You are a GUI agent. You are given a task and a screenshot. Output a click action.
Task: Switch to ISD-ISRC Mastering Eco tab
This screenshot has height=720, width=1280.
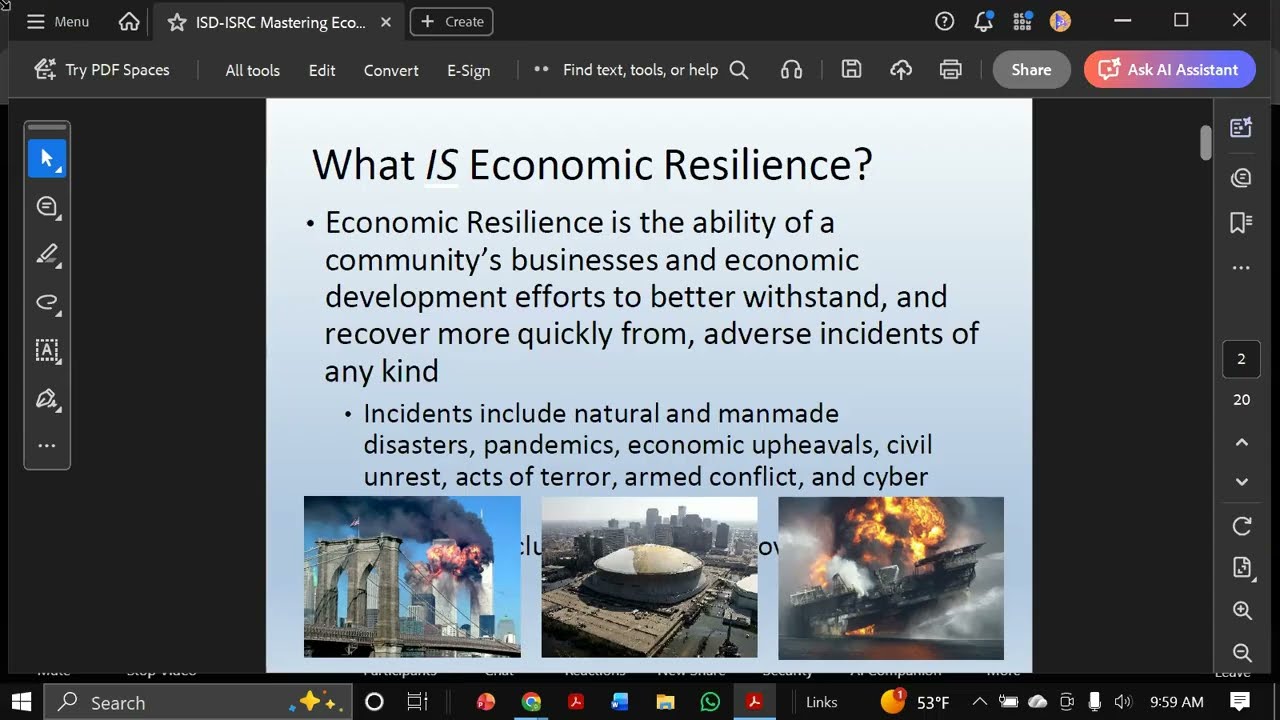280,22
